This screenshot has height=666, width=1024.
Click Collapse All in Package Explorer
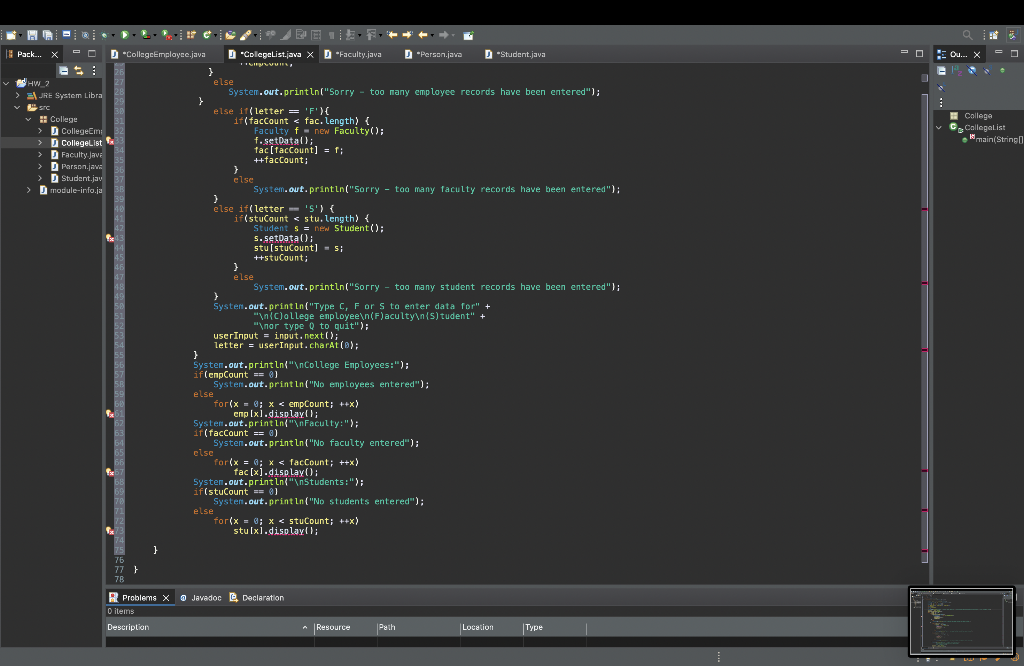pyautogui.click(x=65, y=70)
